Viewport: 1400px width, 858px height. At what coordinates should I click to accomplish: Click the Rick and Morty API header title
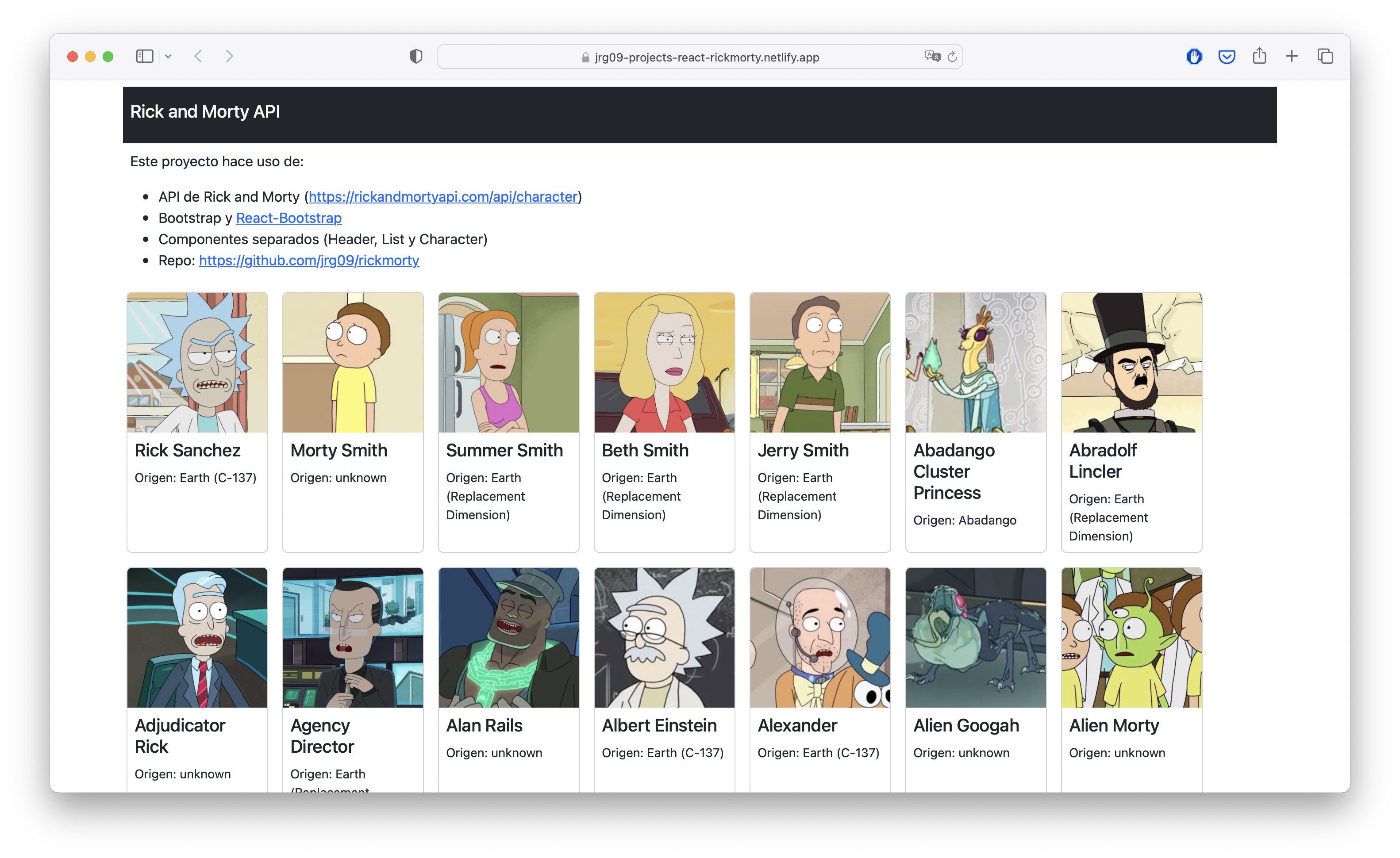(205, 111)
